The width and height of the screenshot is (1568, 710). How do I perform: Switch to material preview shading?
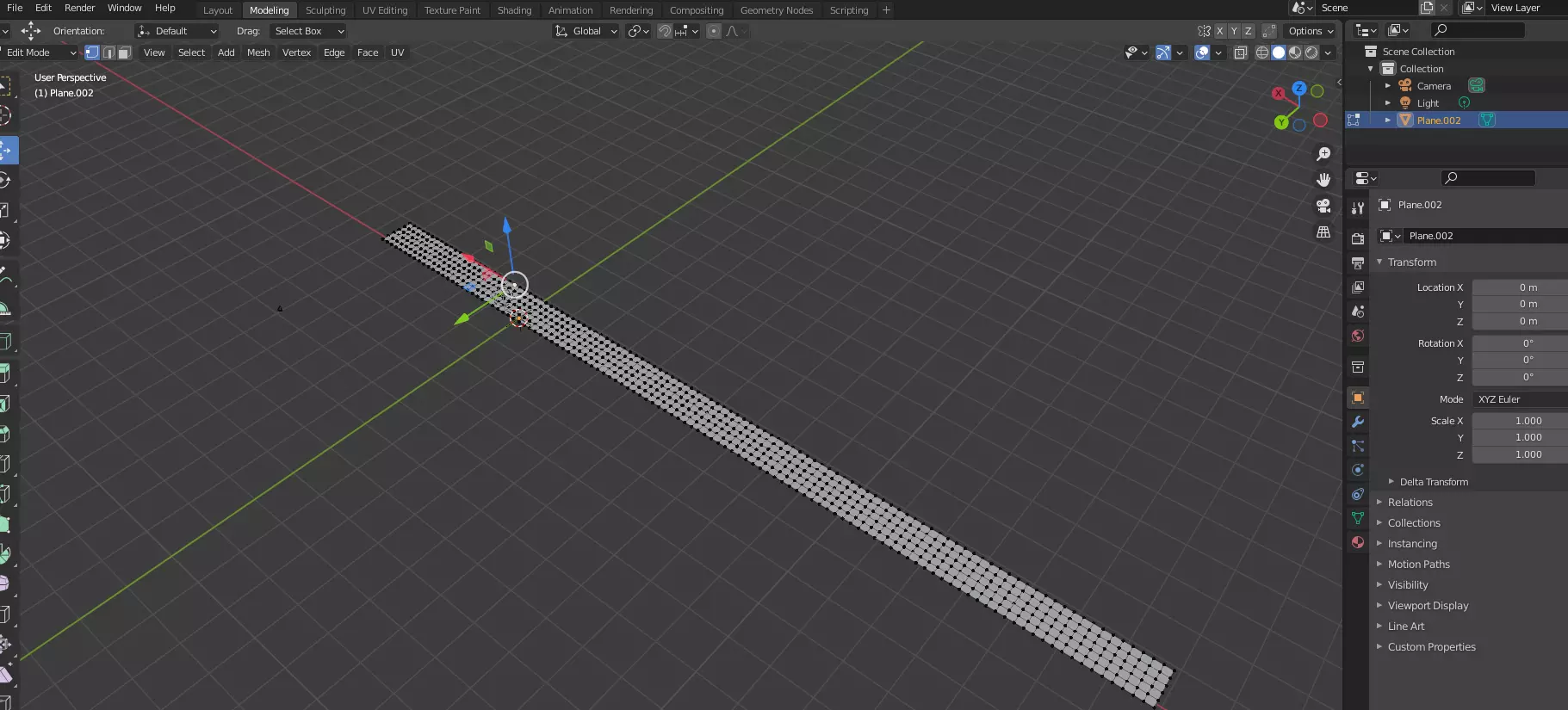click(1295, 52)
